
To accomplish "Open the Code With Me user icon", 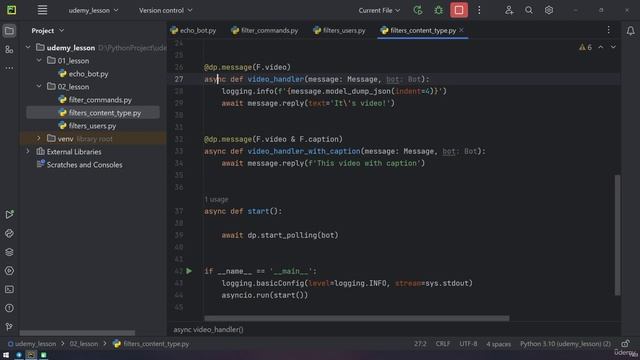I will (x=509, y=10).
